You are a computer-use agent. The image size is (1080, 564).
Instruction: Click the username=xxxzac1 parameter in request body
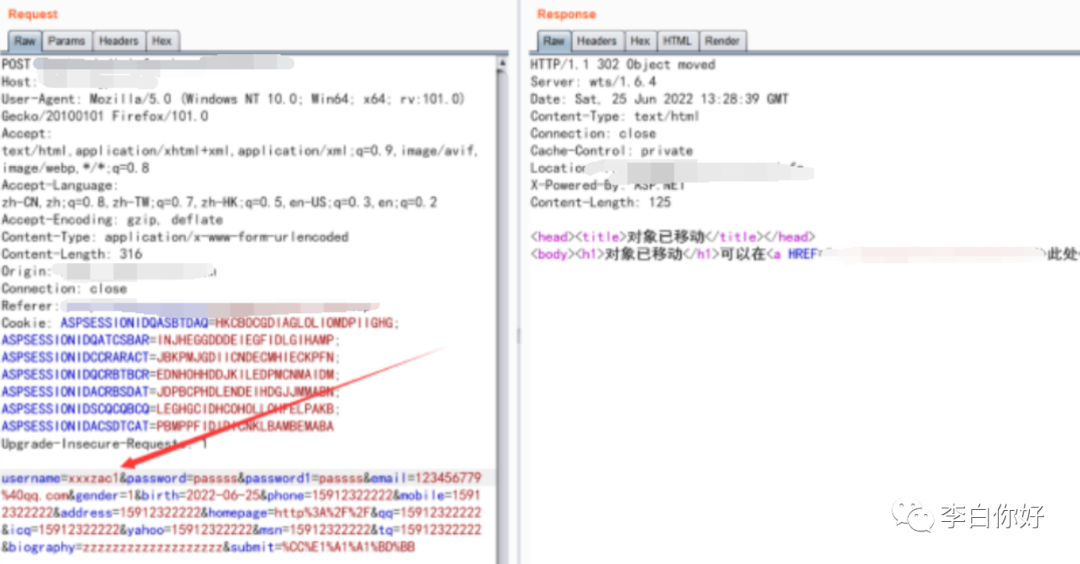point(60,478)
